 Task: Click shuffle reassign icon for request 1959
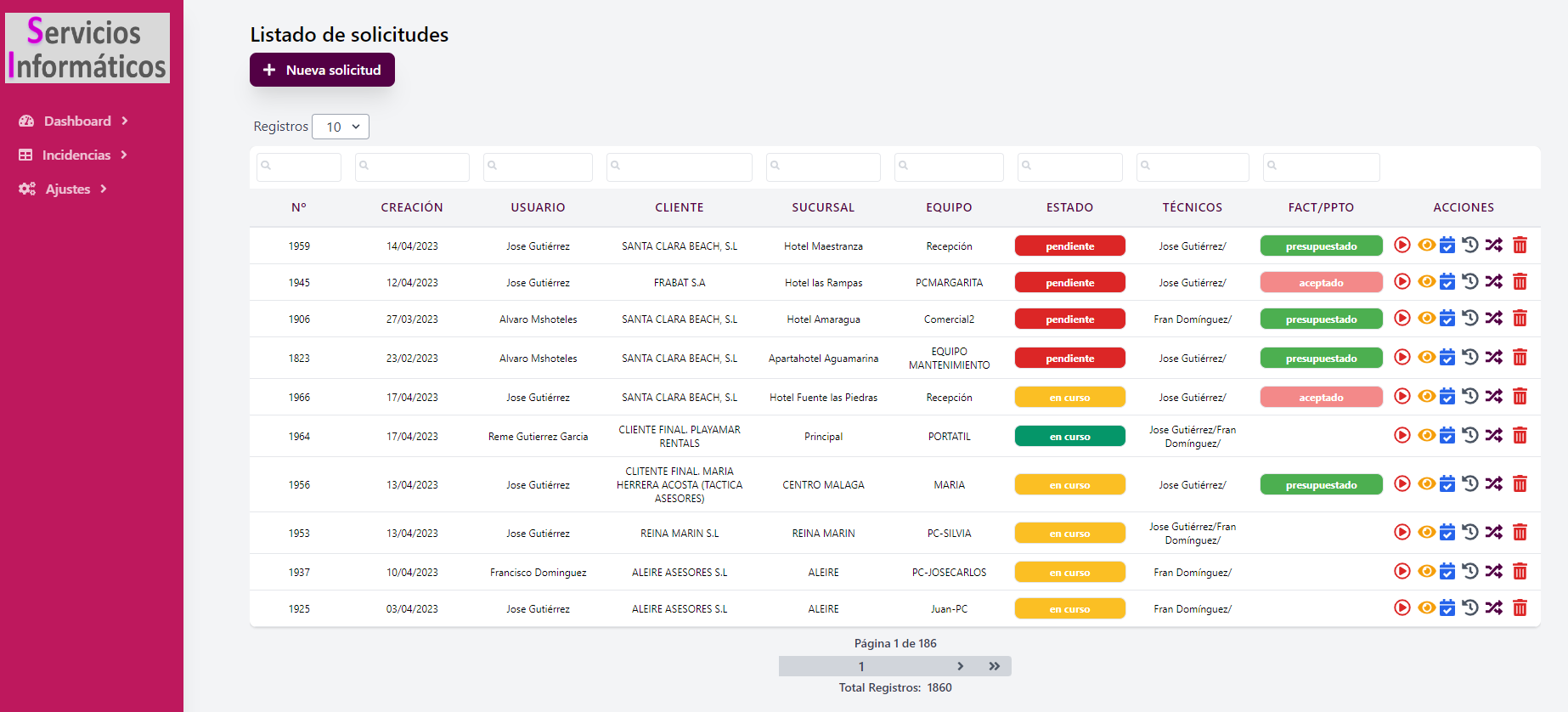(x=1494, y=246)
